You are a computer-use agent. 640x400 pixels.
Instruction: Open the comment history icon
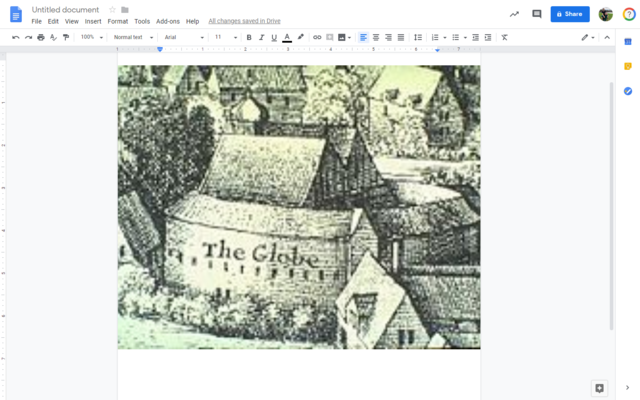point(537,14)
